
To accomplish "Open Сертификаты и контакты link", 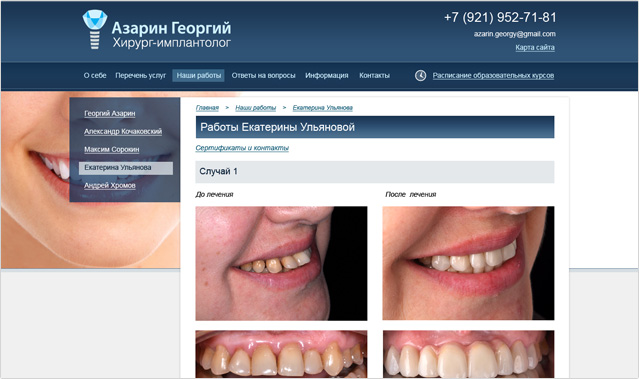I will point(242,148).
